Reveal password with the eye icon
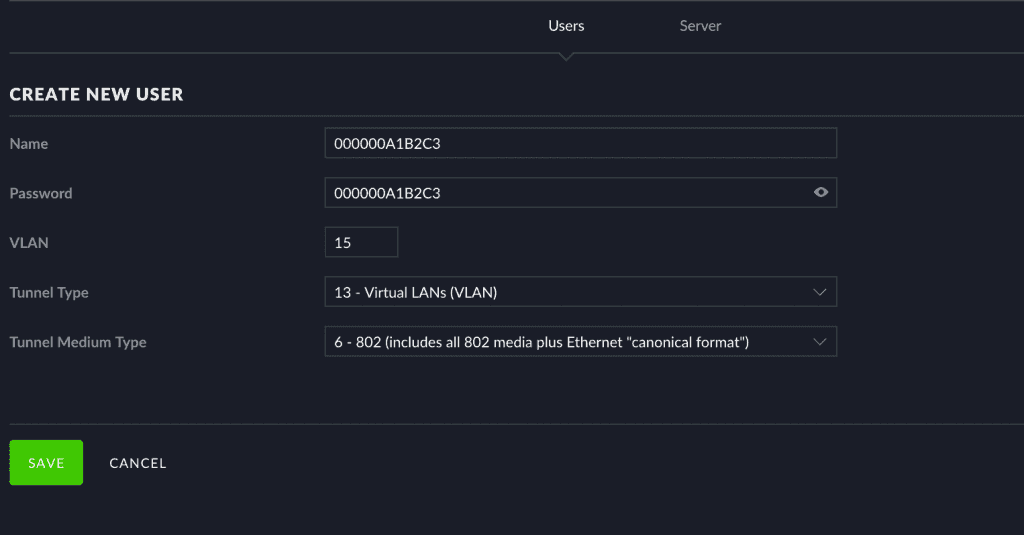Image resolution: width=1024 pixels, height=535 pixels. click(x=821, y=192)
